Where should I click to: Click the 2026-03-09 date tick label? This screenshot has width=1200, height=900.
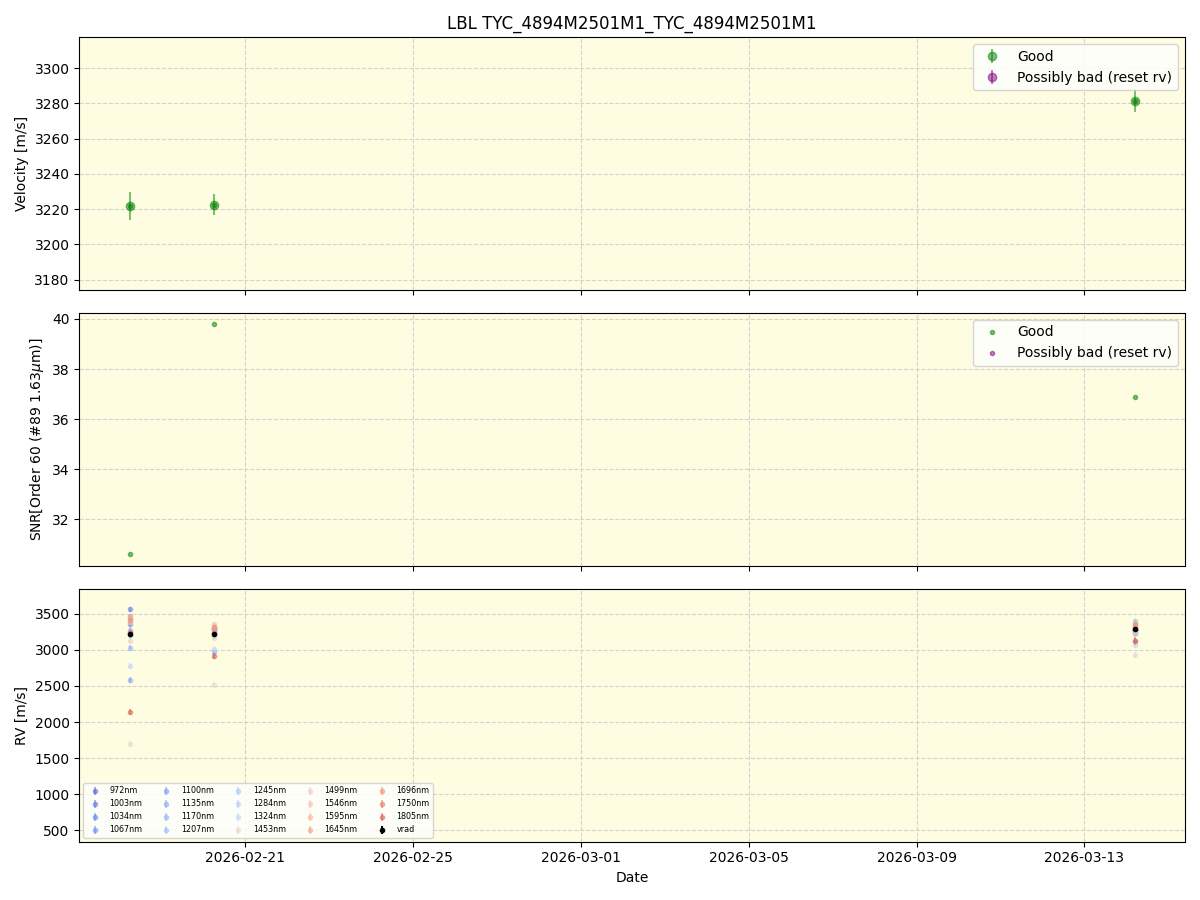coord(917,857)
